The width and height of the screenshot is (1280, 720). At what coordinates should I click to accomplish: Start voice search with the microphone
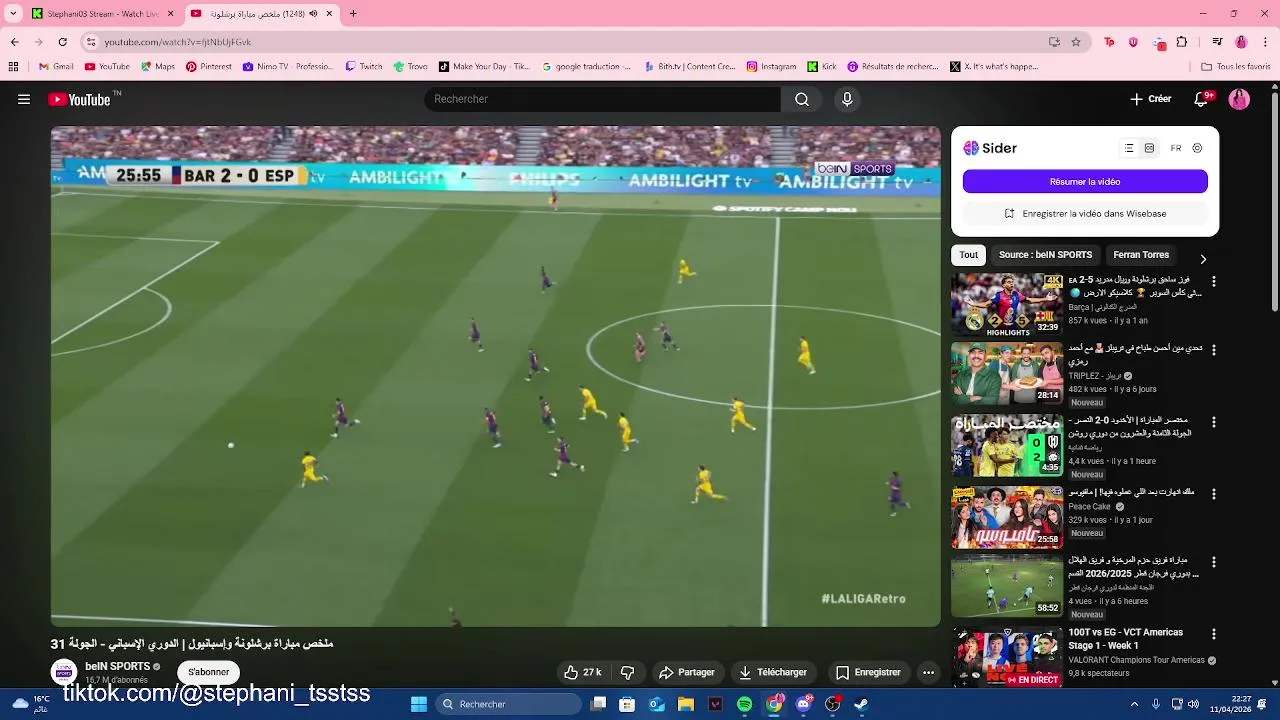pos(847,99)
